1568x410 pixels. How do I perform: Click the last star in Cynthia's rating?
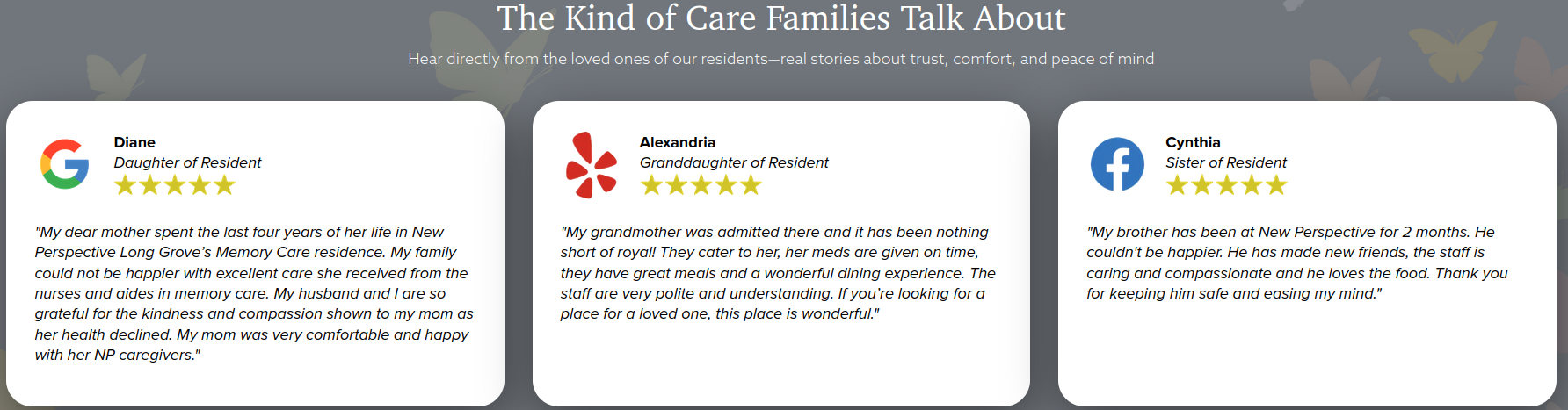click(x=1276, y=185)
